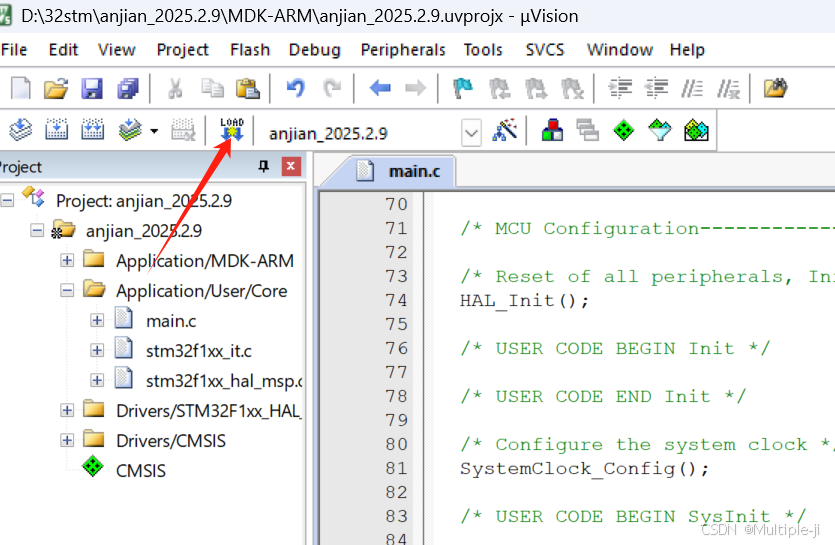Insert a bookmark with the flag icon

pos(463,88)
